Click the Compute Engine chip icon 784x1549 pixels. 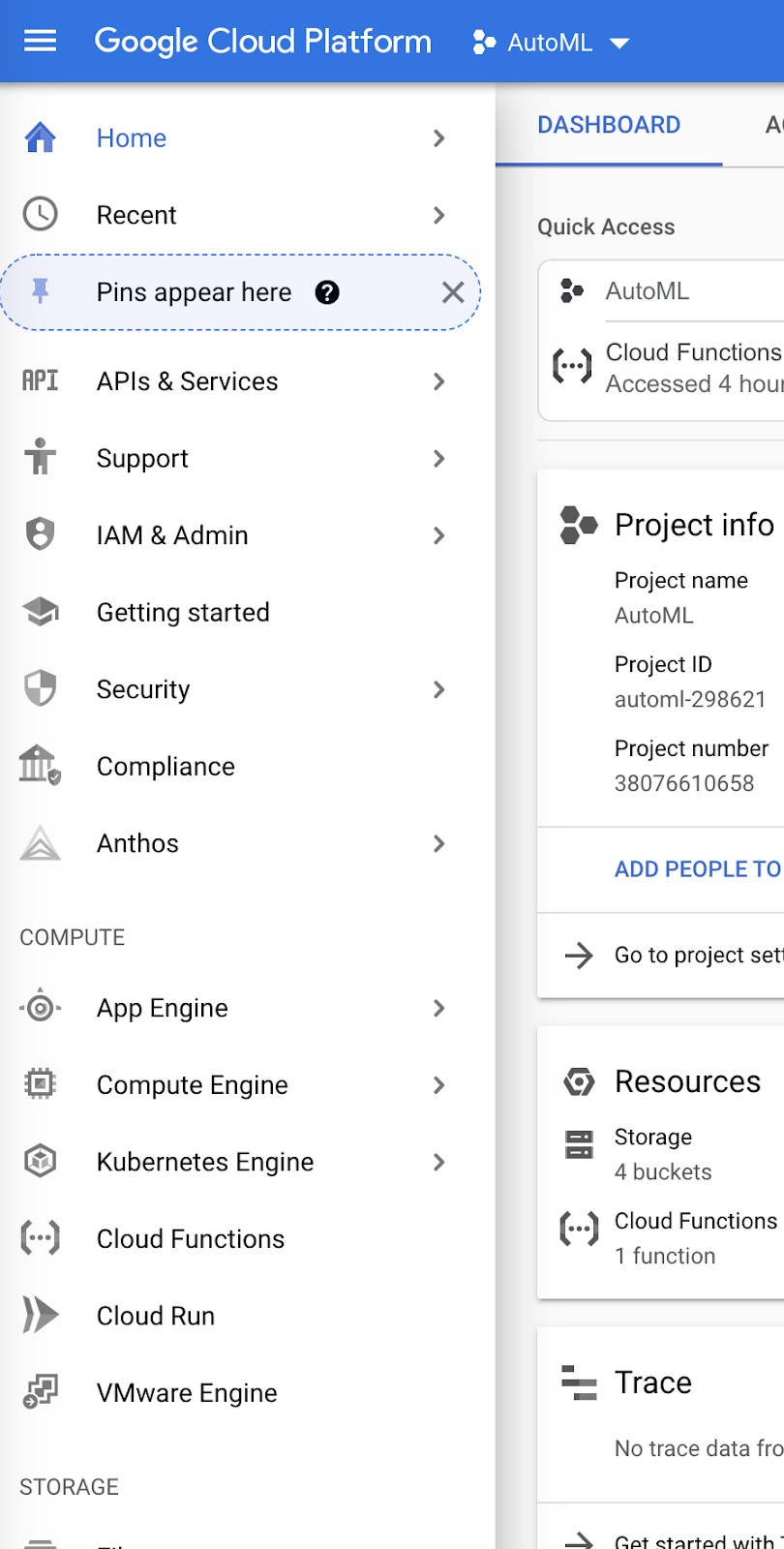[40, 1084]
